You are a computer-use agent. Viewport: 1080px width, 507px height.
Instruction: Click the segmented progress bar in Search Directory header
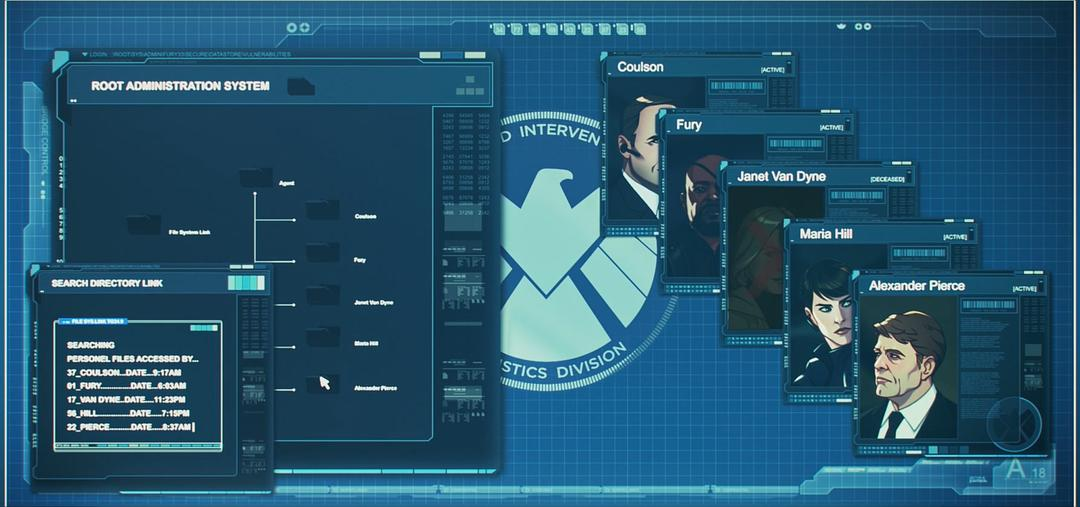coord(245,284)
